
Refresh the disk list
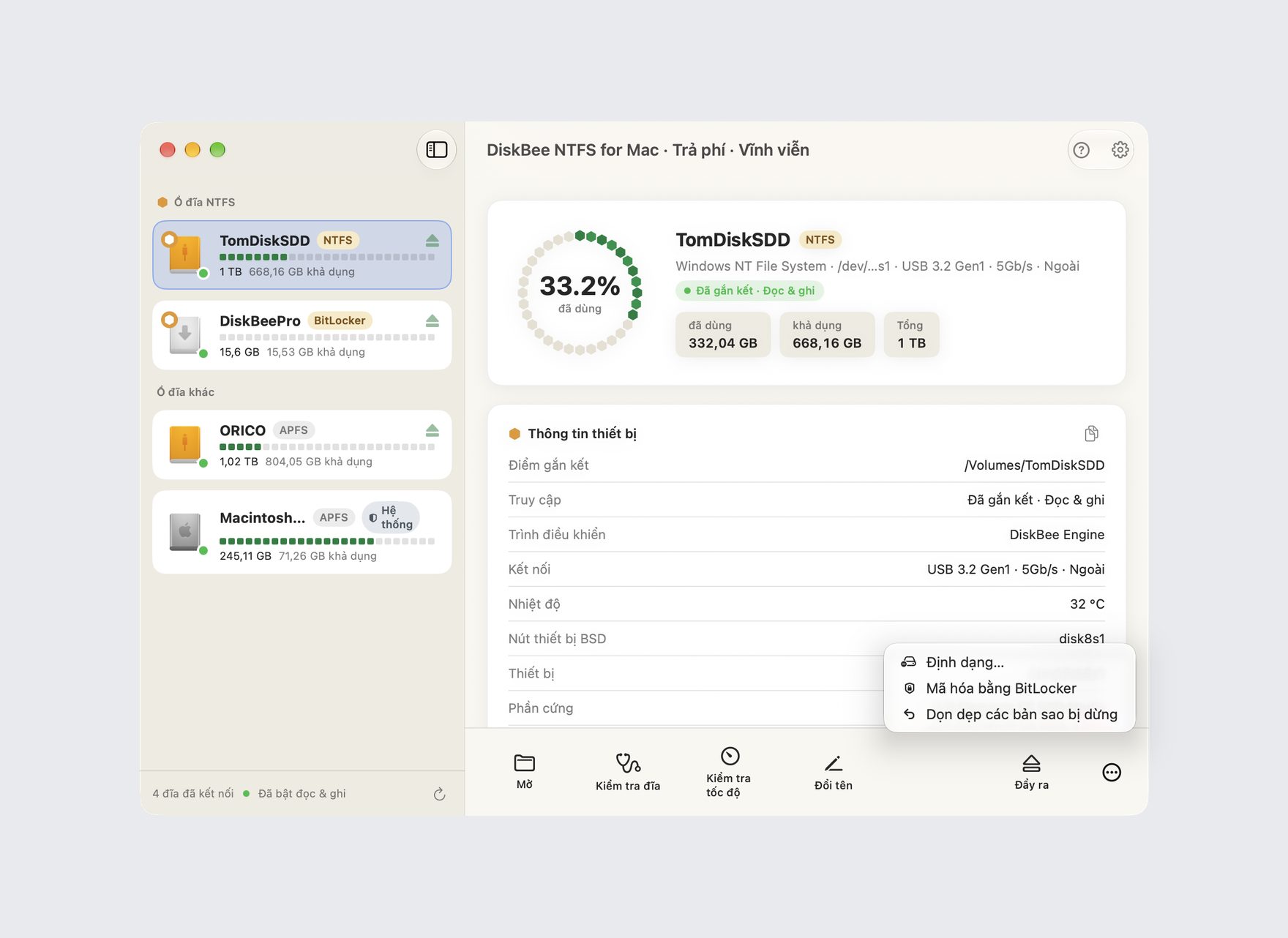[x=439, y=794]
